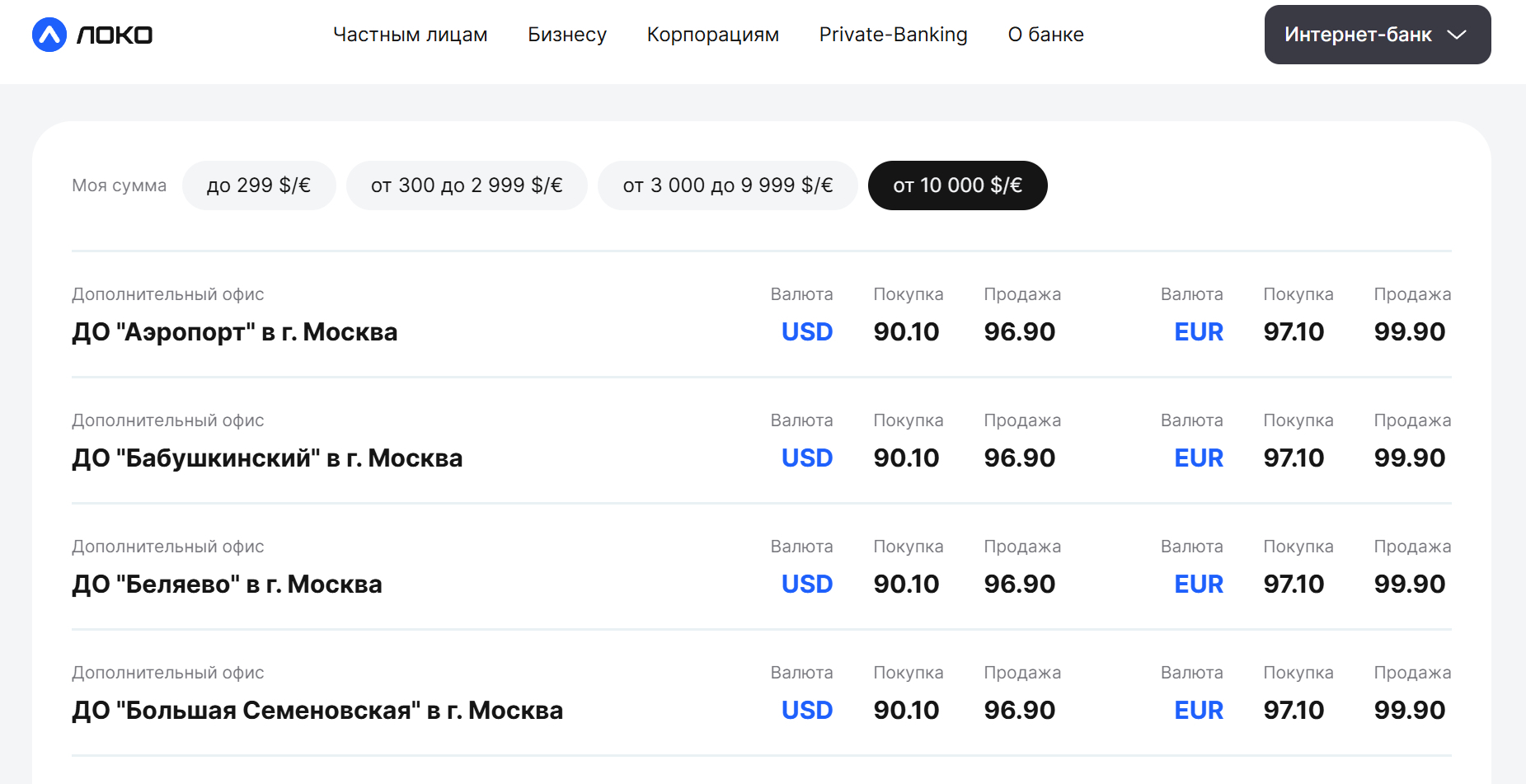Click EUR currency in Большая Семеновская row

coord(1198,711)
